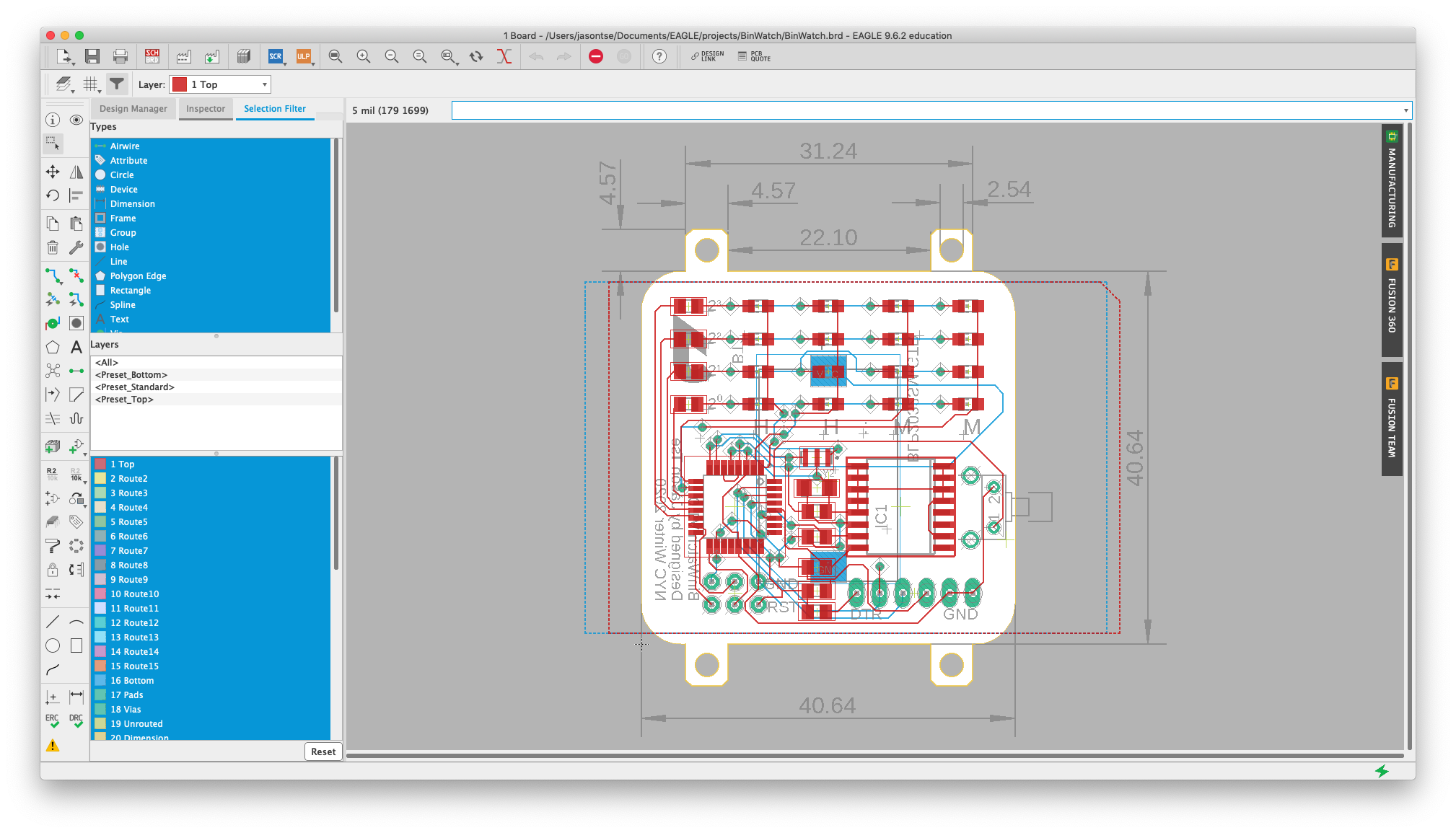Click the Reset button

tap(323, 752)
